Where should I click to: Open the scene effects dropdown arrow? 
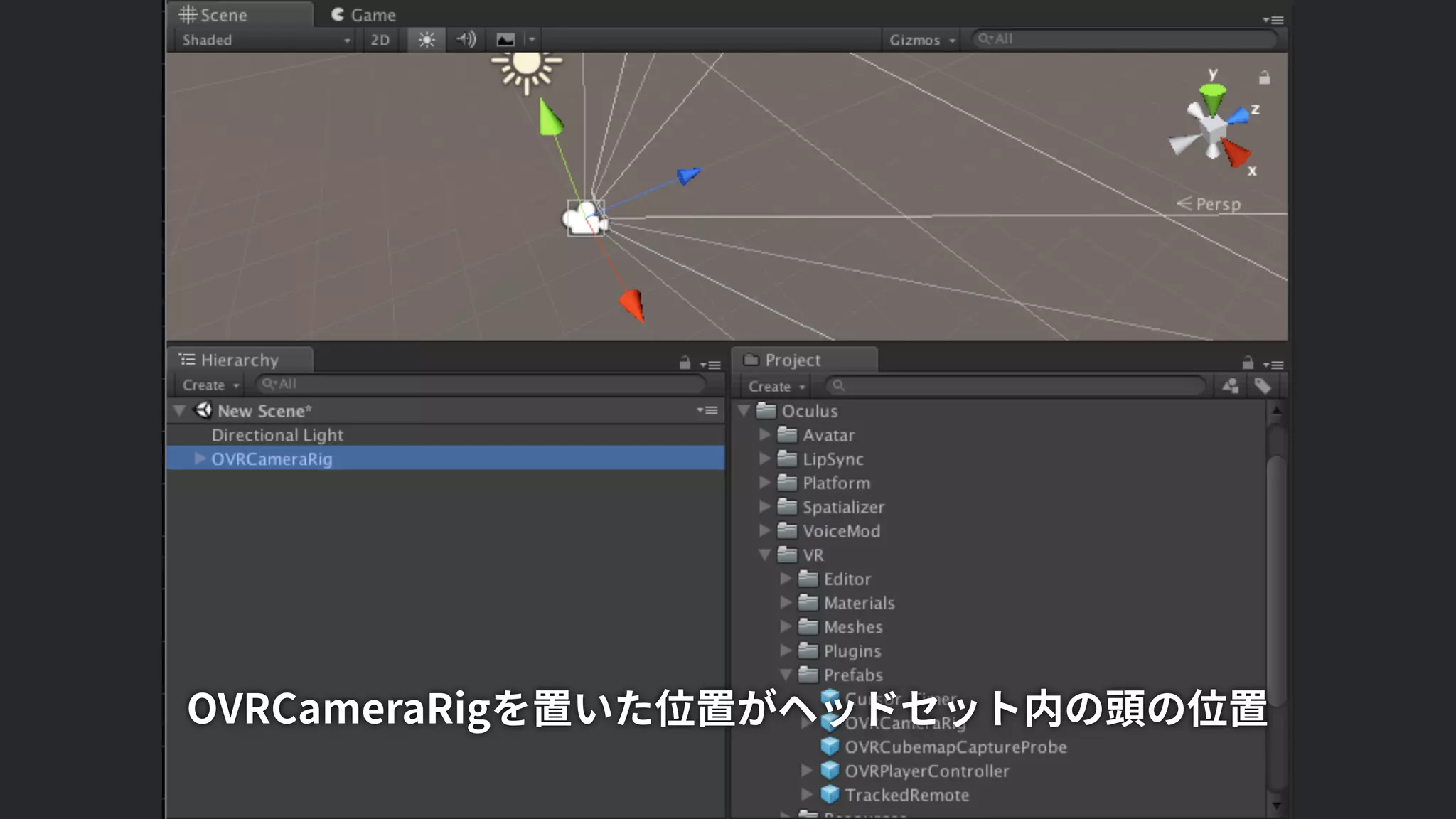pos(532,40)
